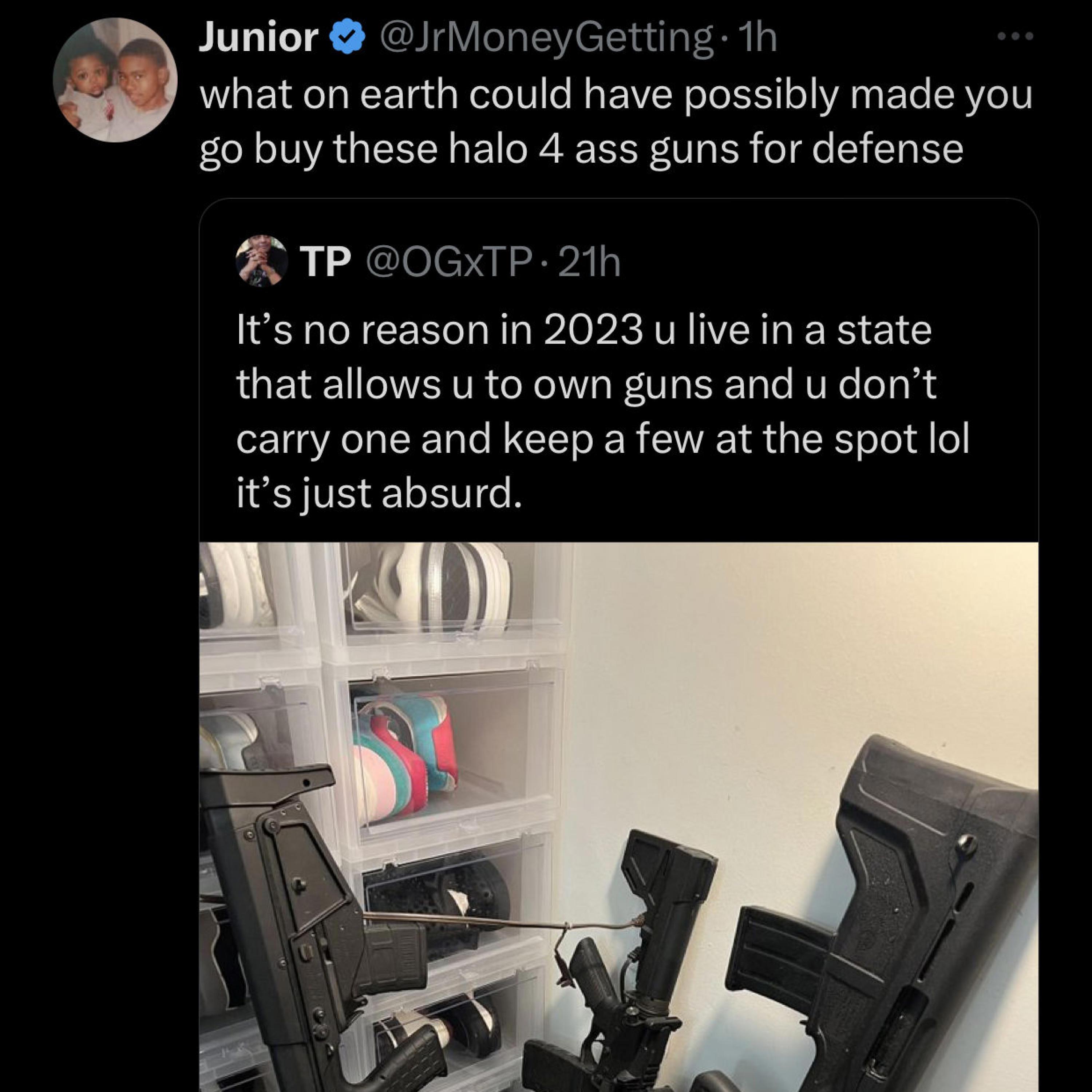Screen dimensions: 1092x1092
Task: Open the @JrMoneyGetting handle
Action: click(545, 38)
